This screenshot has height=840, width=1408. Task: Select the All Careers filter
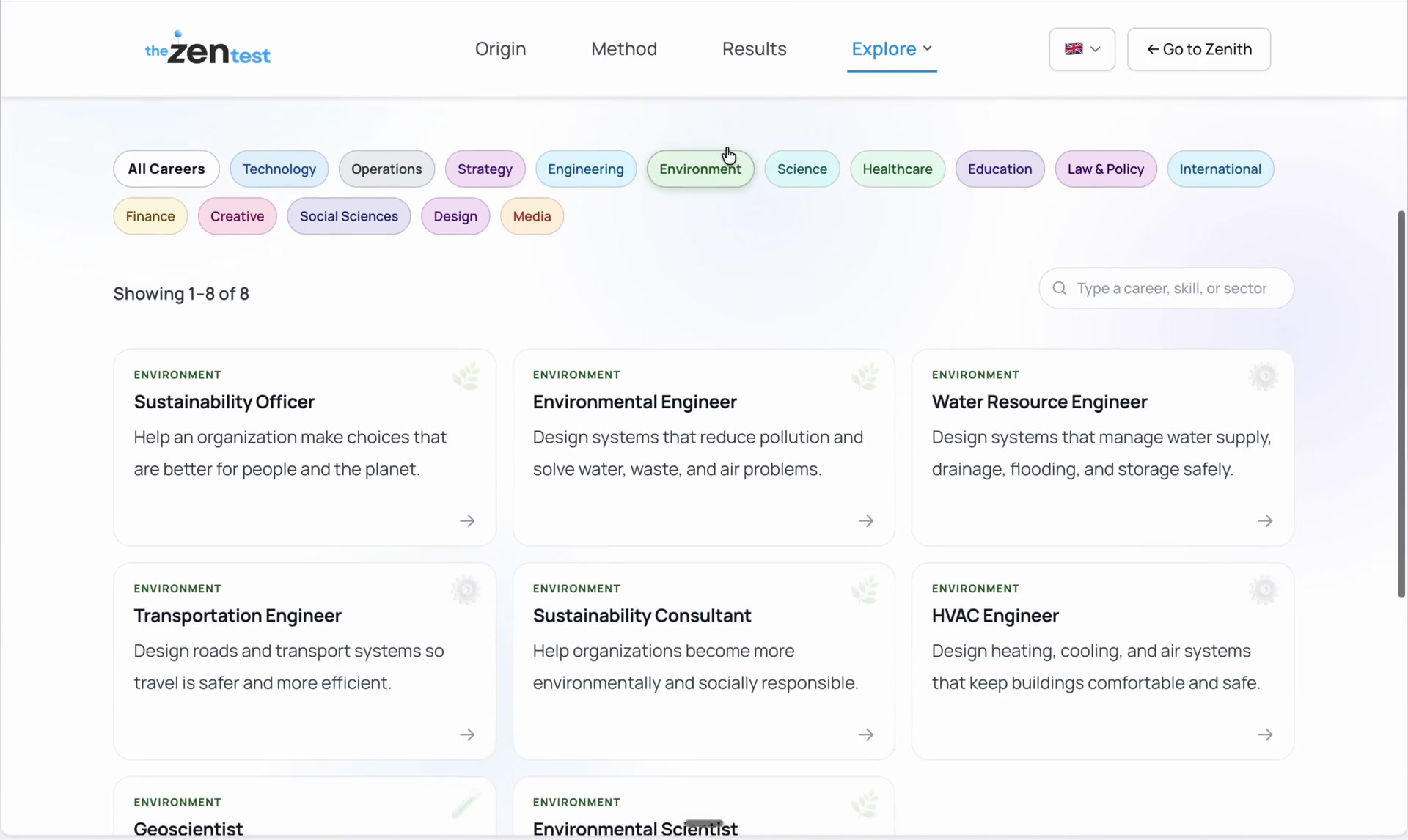(166, 169)
